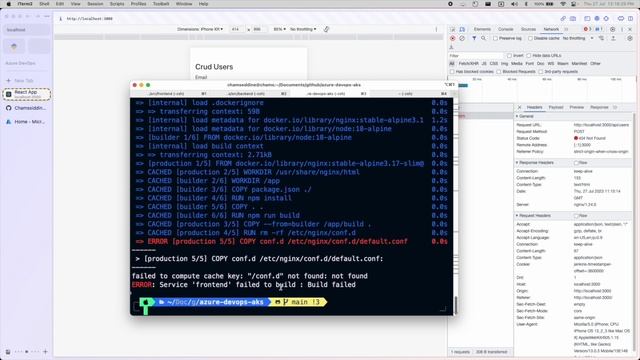This screenshot has width=640, height=360.
Task: Toggle Raw checkbox for Response Headers
Action: (x=576, y=163)
